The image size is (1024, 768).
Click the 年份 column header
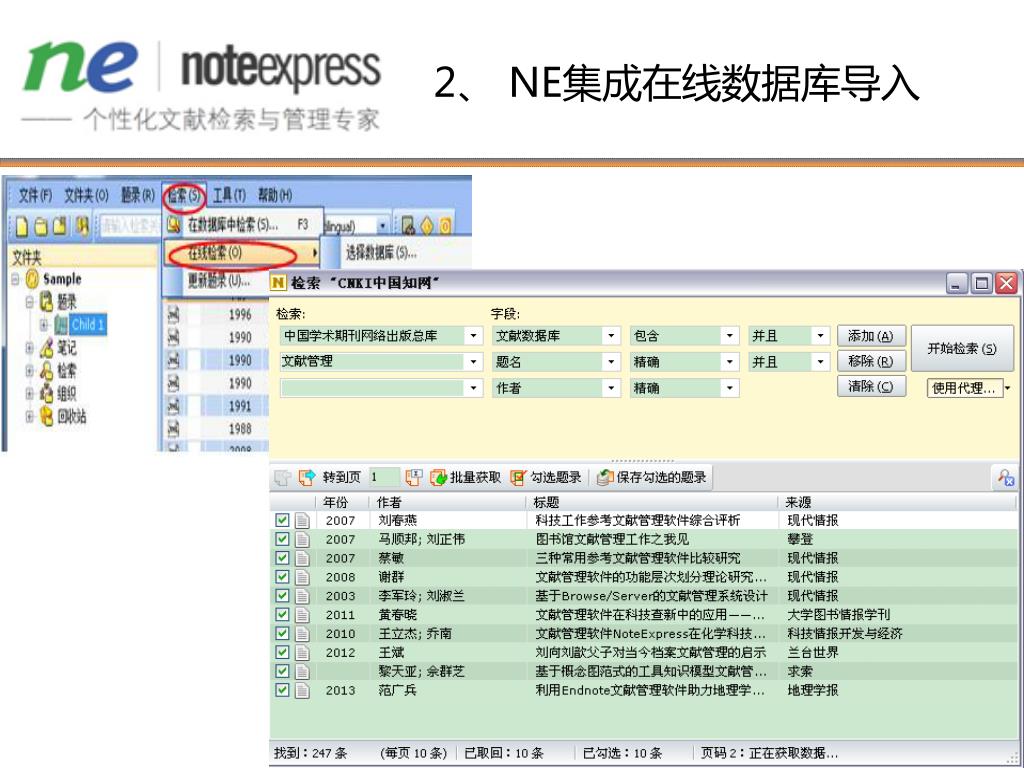(344, 502)
